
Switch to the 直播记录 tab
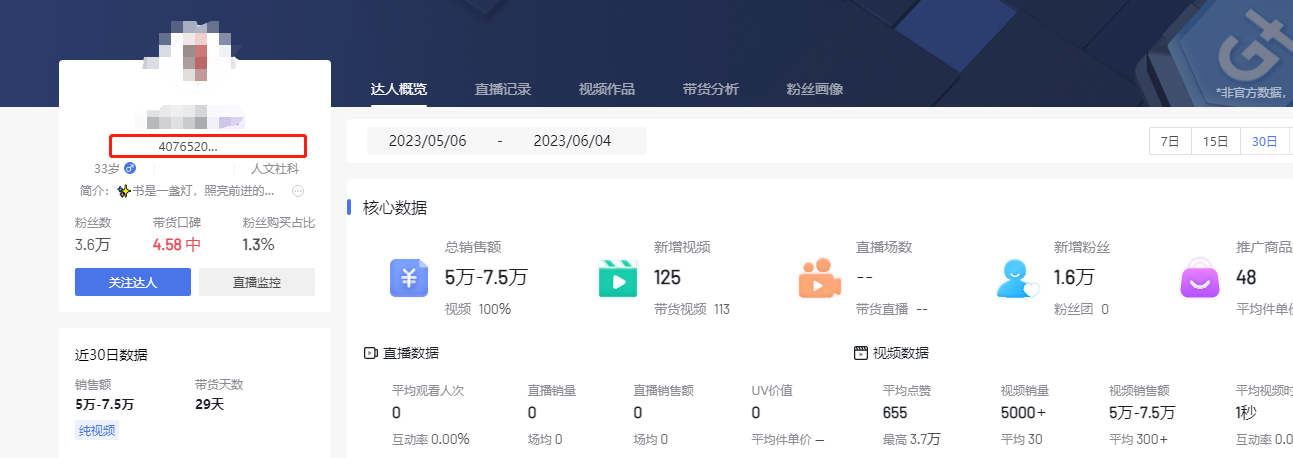coord(502,89)
